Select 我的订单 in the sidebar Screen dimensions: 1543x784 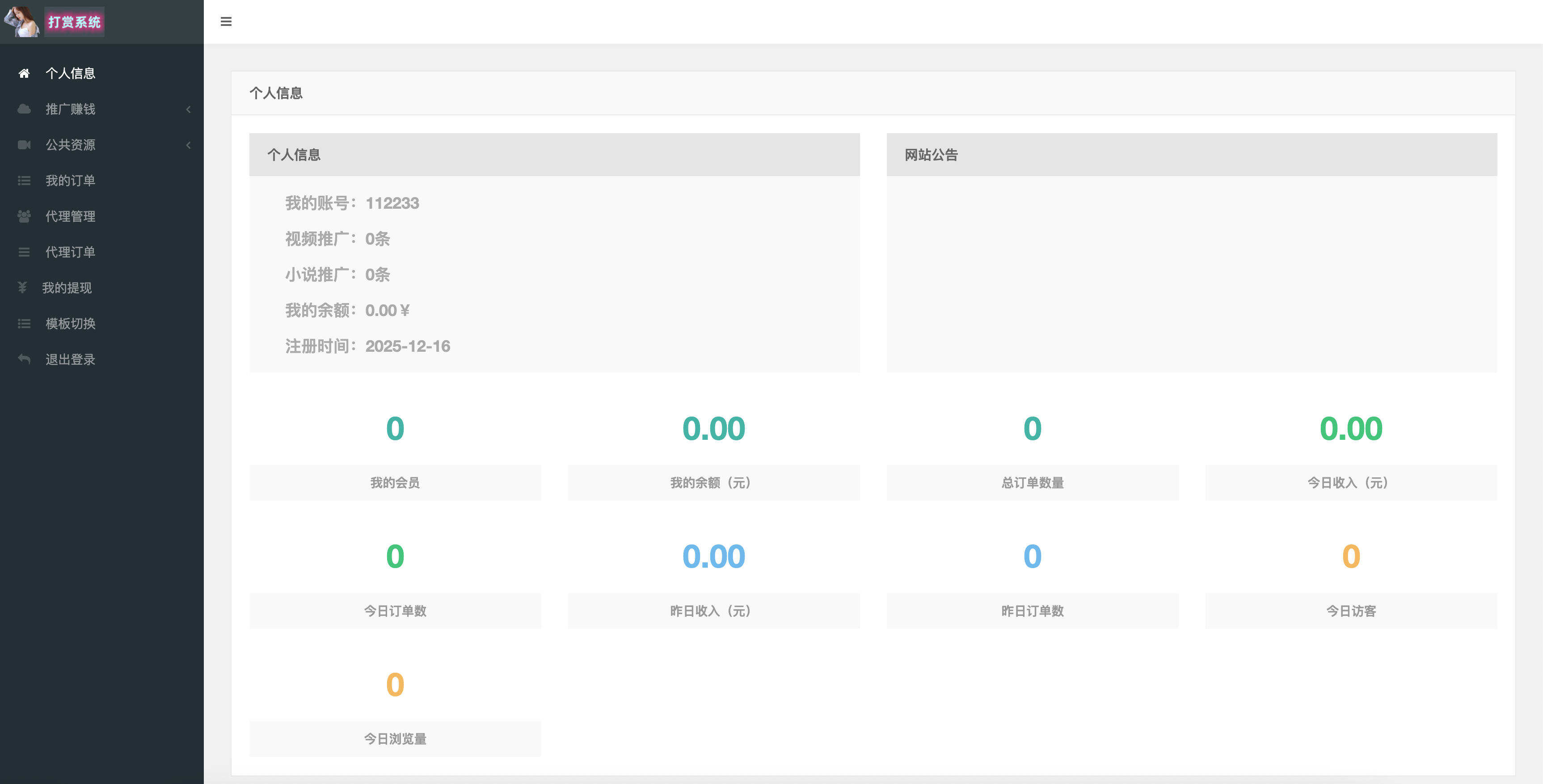[x=70, y=180]
